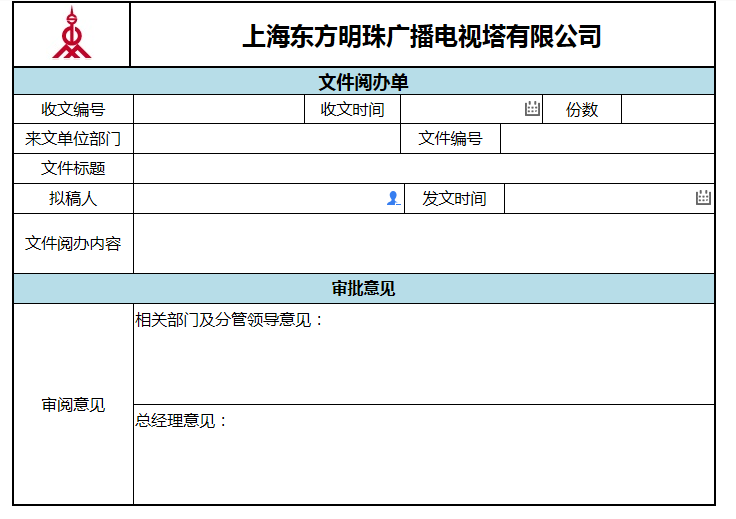736x519 pixels.
Task: Click the 相关部门及分管领导意见 opinion area
Action: pos(424,354)
